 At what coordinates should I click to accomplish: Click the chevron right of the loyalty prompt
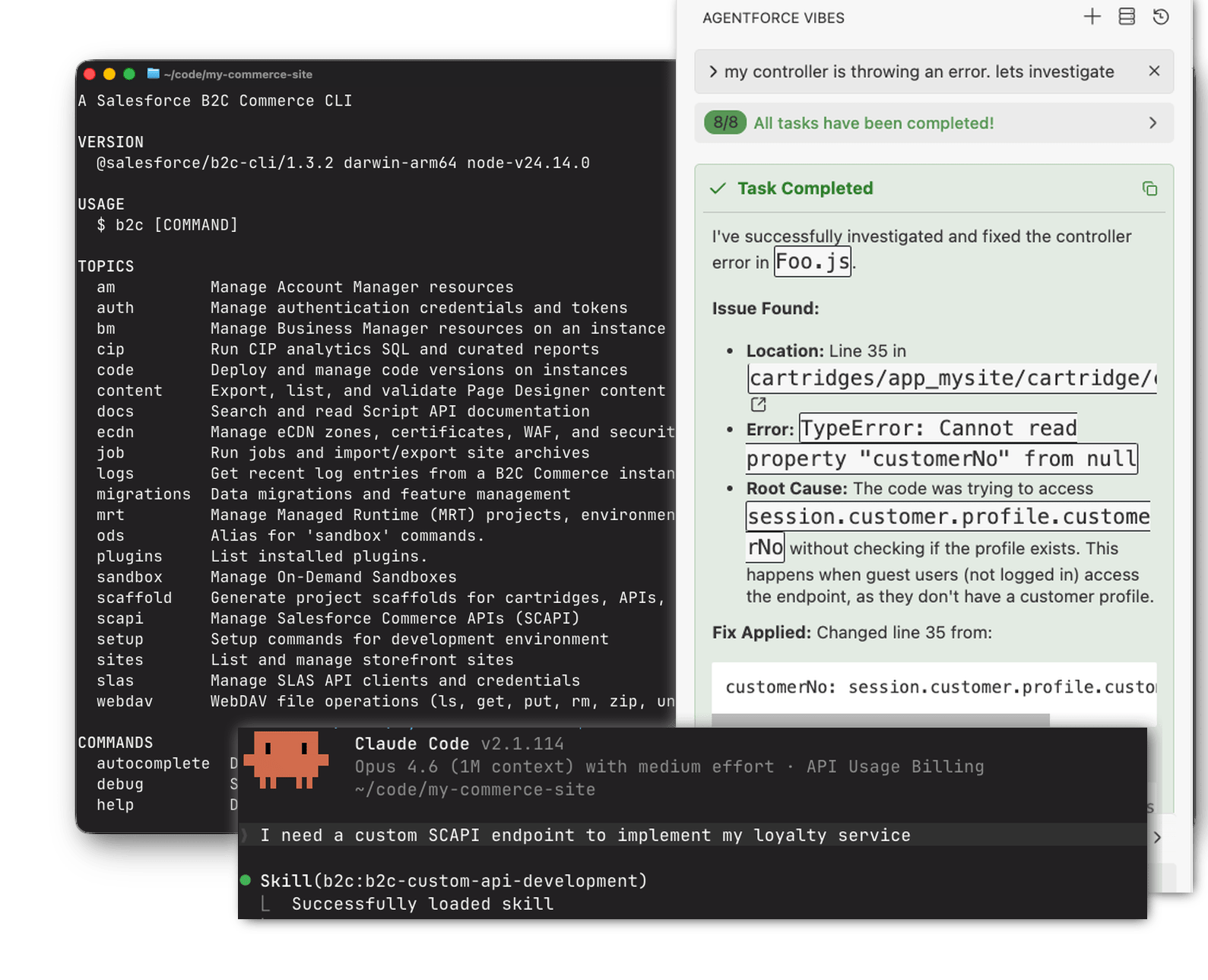point(1157,837)
